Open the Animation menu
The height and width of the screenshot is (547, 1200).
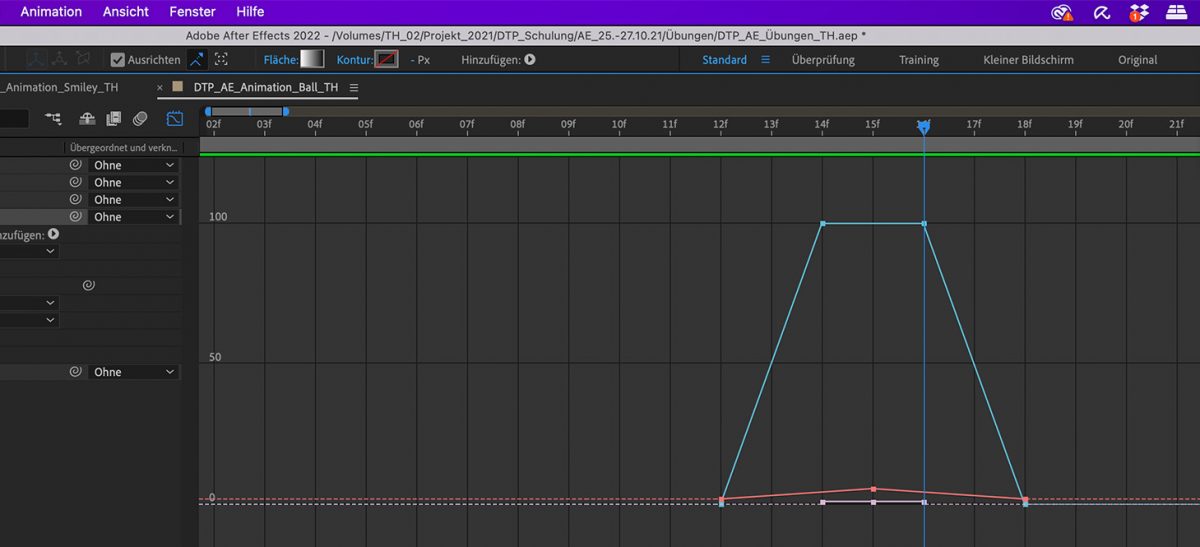pyautogui.click(x=51, y=12)
